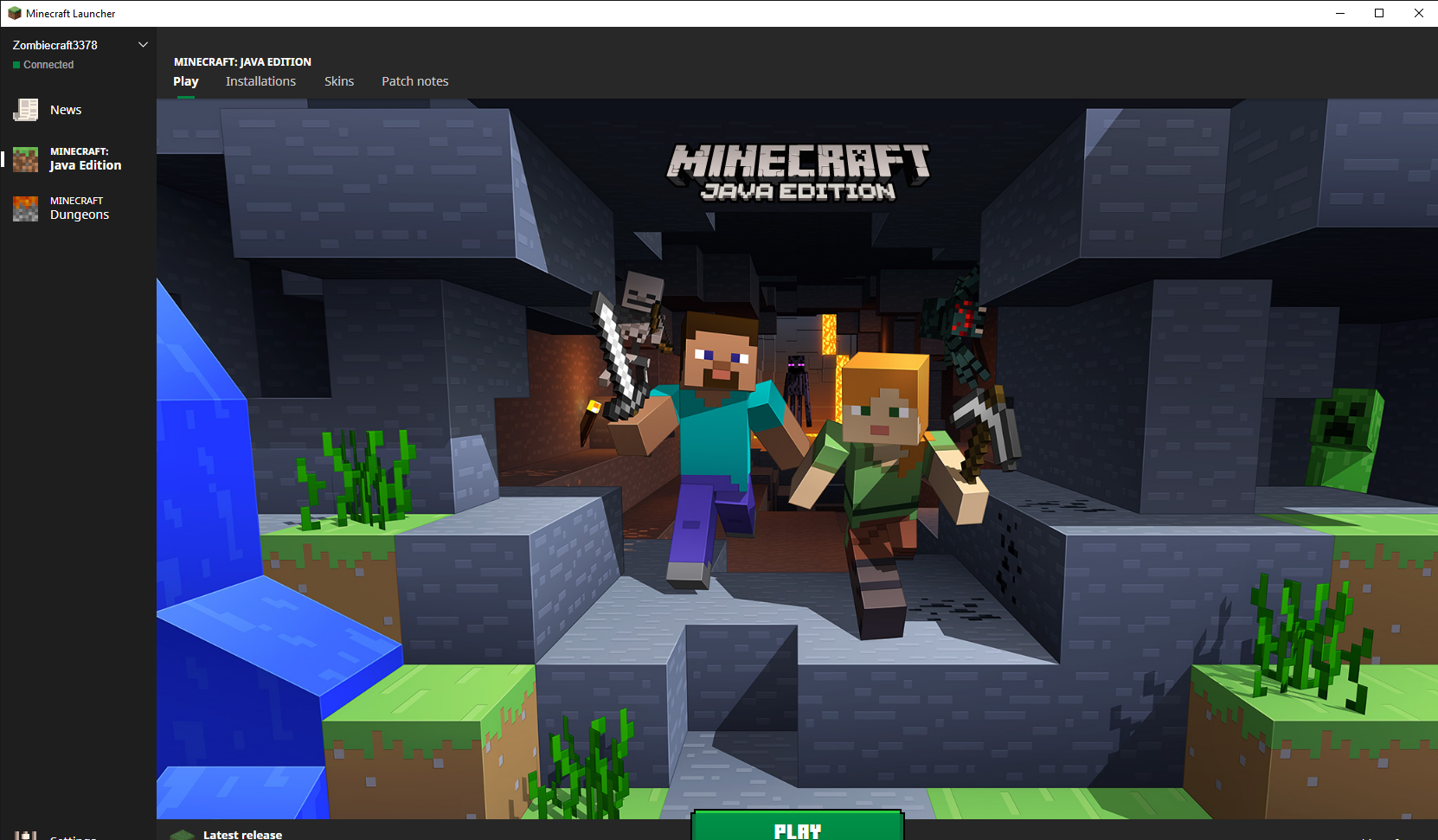Maximize the Minecraft Launcher window
1438x840 pixels.
1379,13
